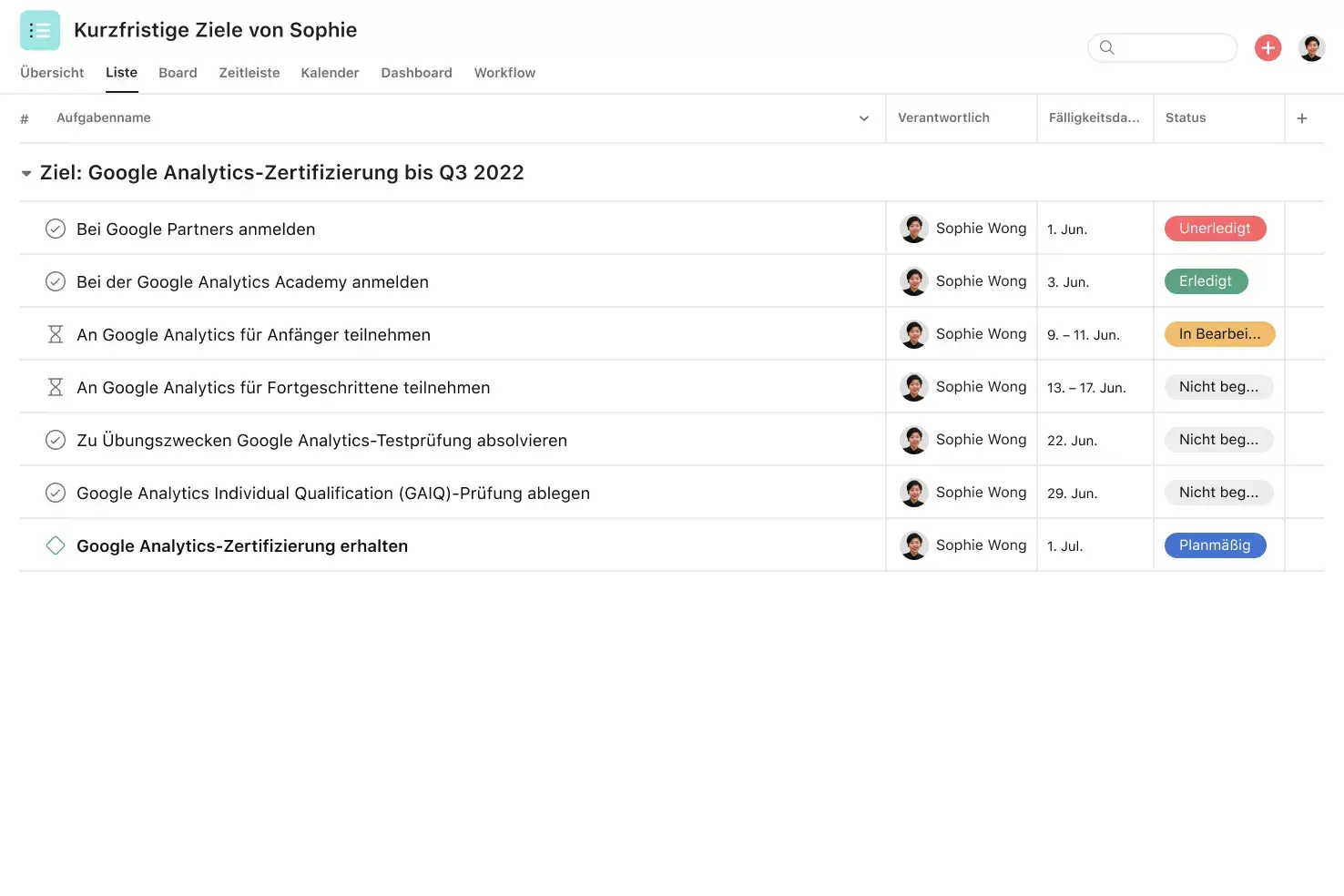Image resolution: width=1344 pixels, height=896 pixels.
Task: Click Sophie Wong avatar in Zertifizierung erhalten row
Action: coord(914,545)
